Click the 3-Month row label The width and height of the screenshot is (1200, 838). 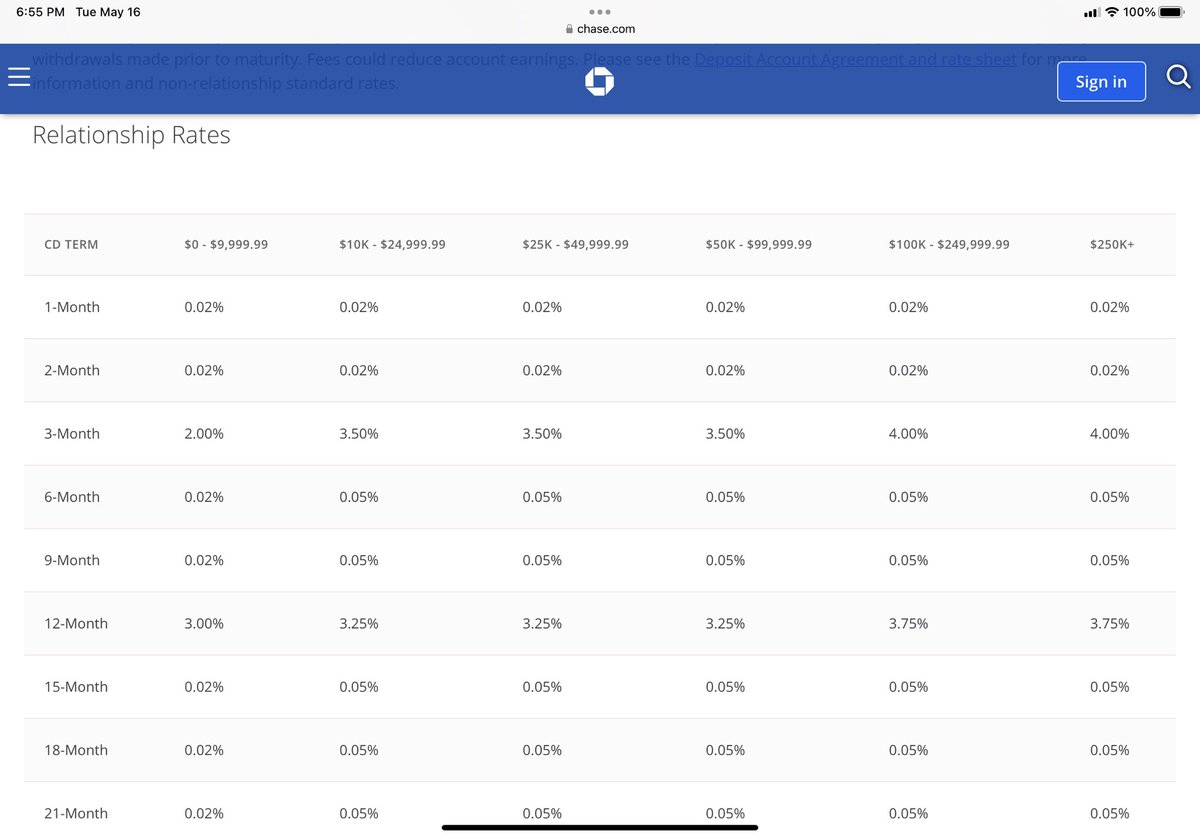click(72, 434)
